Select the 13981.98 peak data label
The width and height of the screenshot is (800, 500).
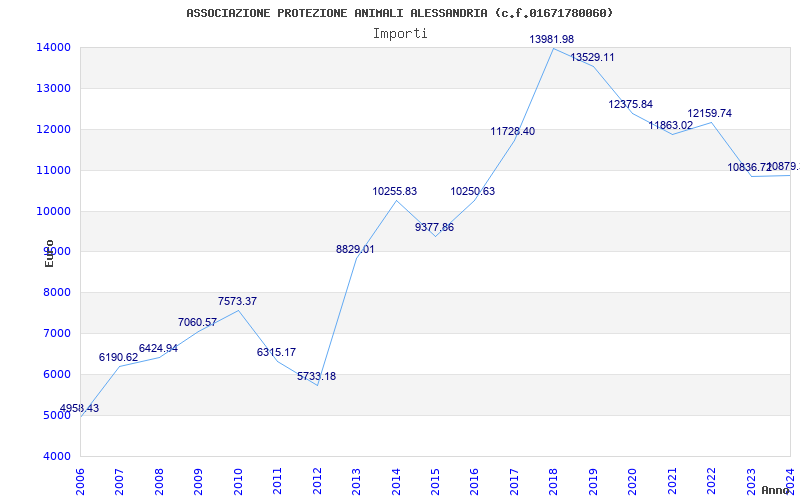(552, 39)
